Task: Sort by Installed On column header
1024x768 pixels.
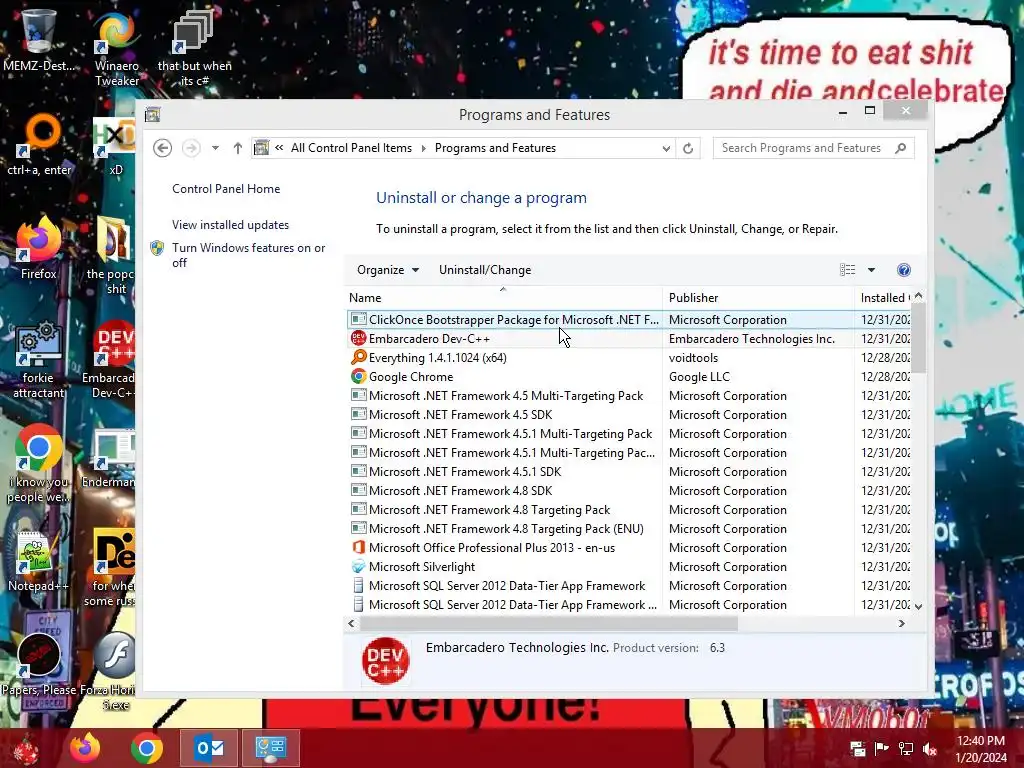Action: click(882, 298)
